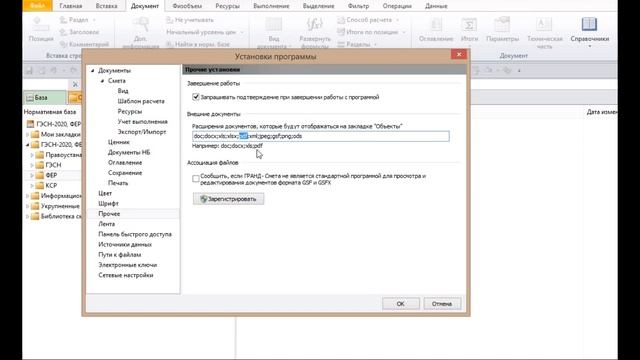
Task: Click the Техническая часть icon
Action: [x=544, y=24]
